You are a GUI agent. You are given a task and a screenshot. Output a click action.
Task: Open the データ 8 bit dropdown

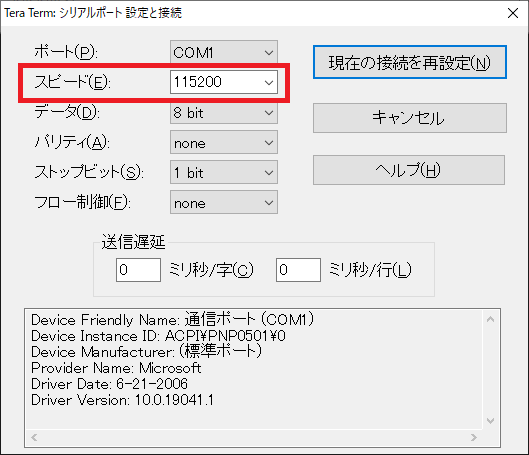224,112
